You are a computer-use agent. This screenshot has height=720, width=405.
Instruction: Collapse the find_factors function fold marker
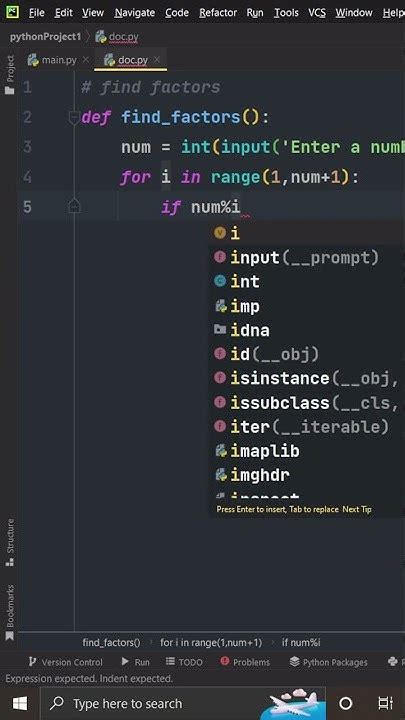point(74,118)
